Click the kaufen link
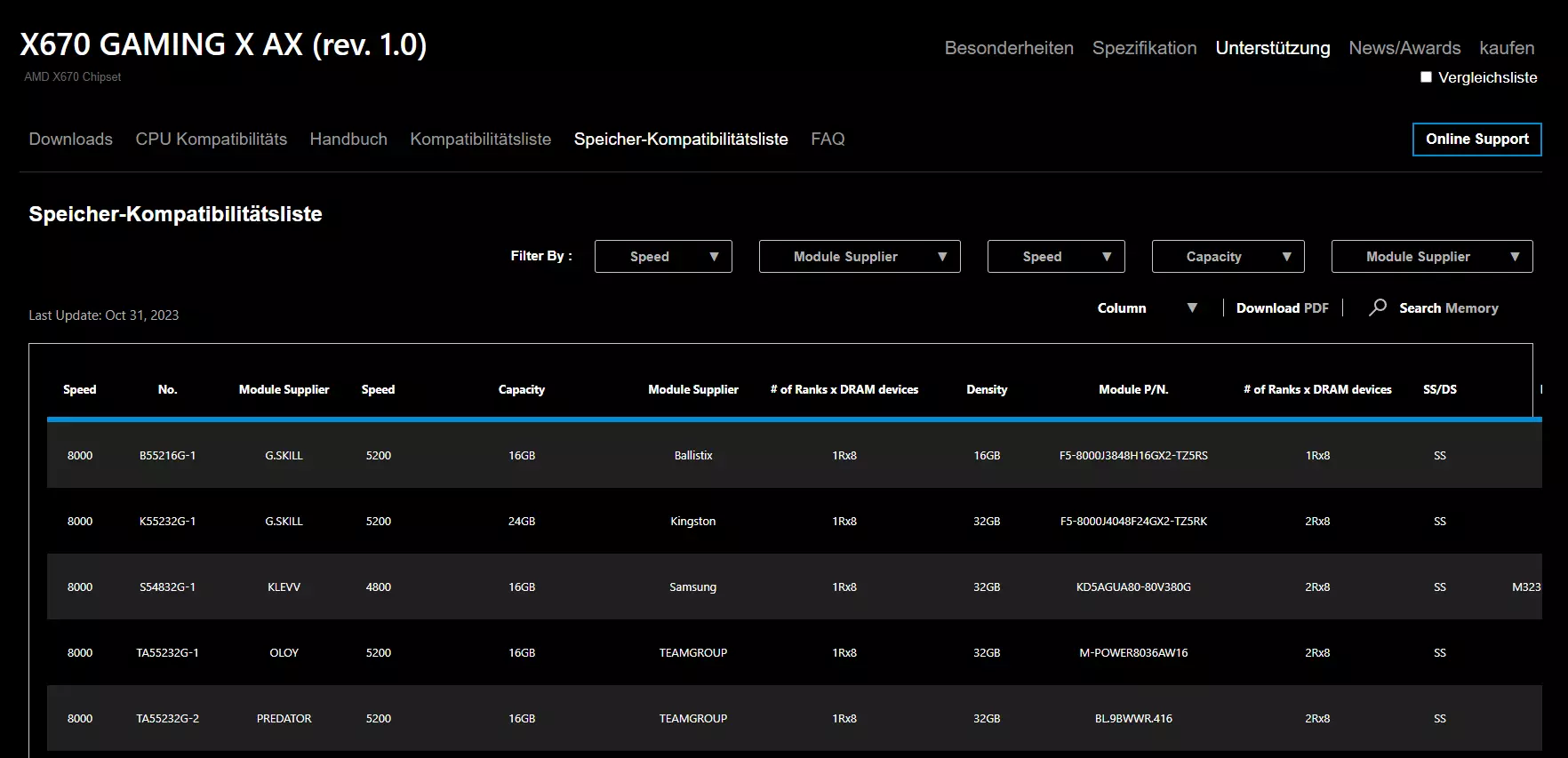The image size is (1568, 758). click(x=1507, y=48)
